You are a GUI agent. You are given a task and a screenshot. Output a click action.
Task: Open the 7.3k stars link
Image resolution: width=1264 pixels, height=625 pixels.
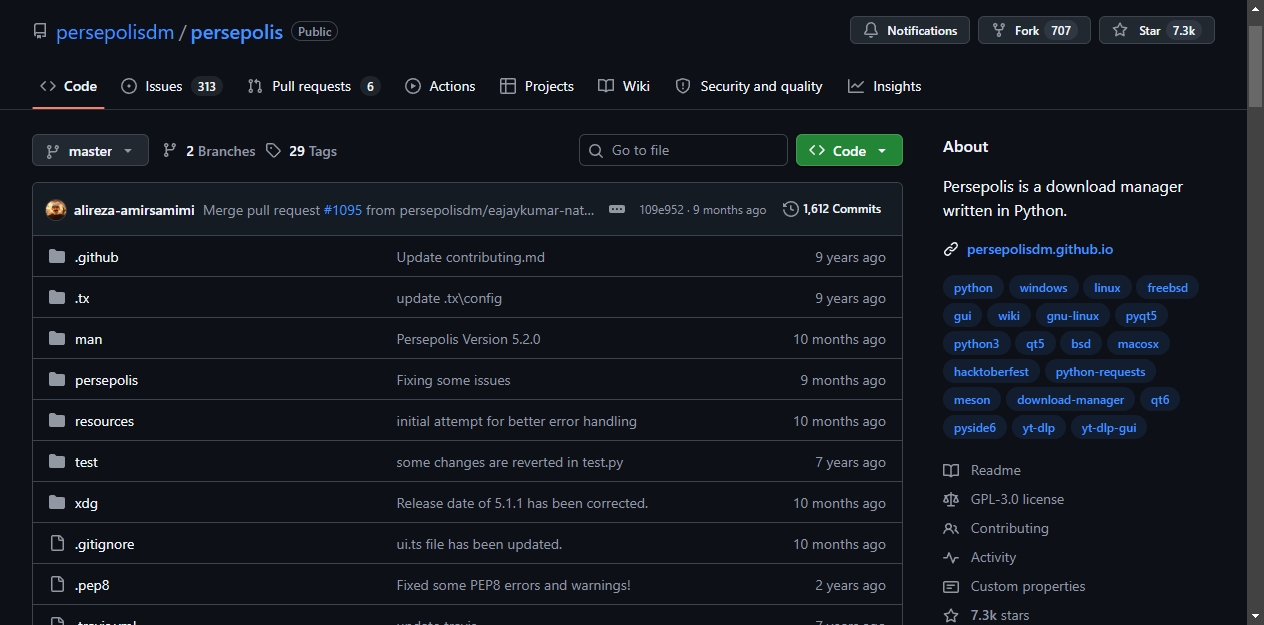(999, 615)
